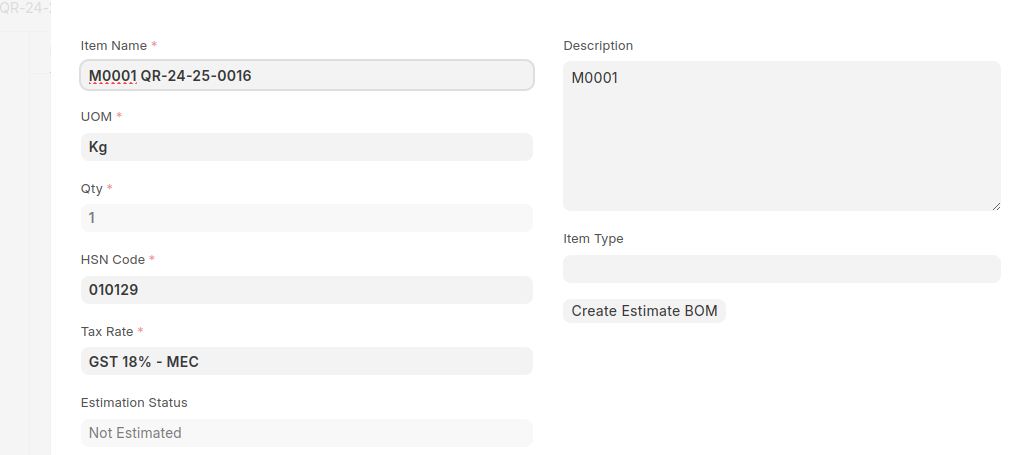The height and width of the screenshot is (455, 1036).
Task: Click inside the Description text area
Action: 781,136
